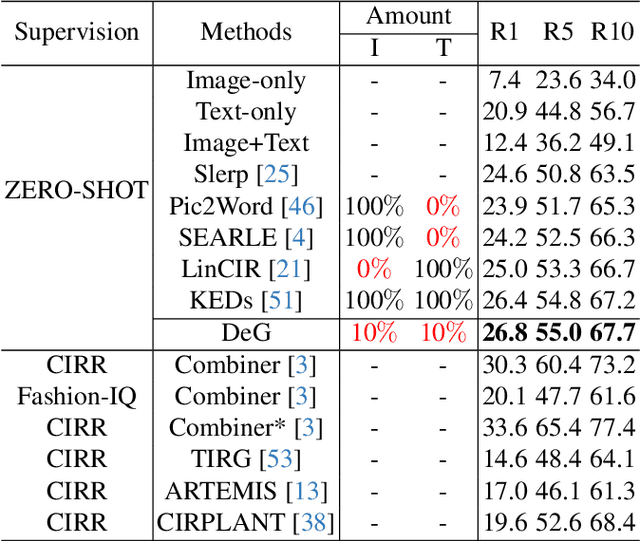Click the ZERO-SHOT supervision label
The image size is (640, 541).
[x=77, y=191]
